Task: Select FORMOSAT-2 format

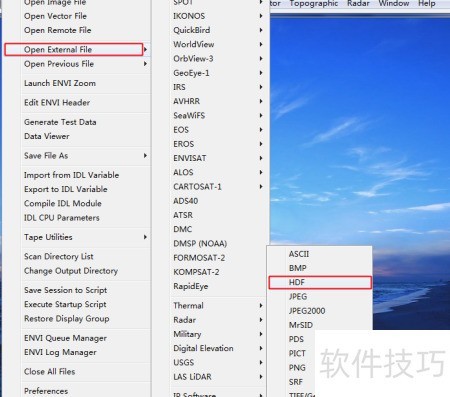Action: click(199, 258)
